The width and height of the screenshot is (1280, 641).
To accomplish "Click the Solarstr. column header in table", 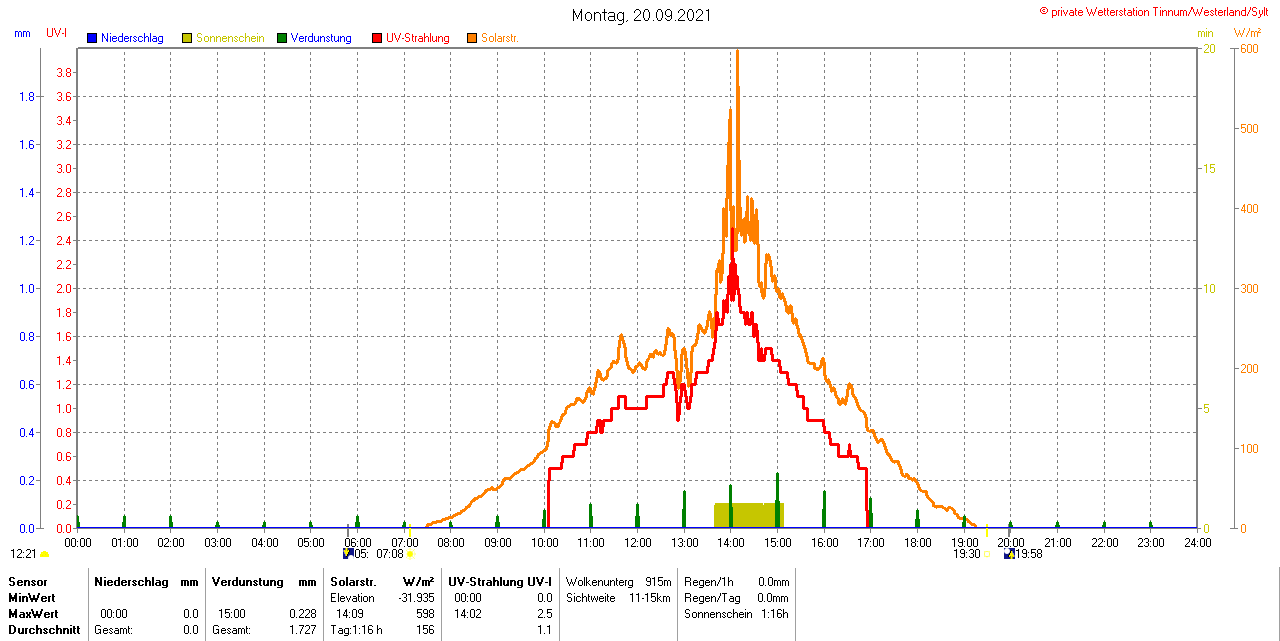I will pyautogui.click(x=353, y=582).
